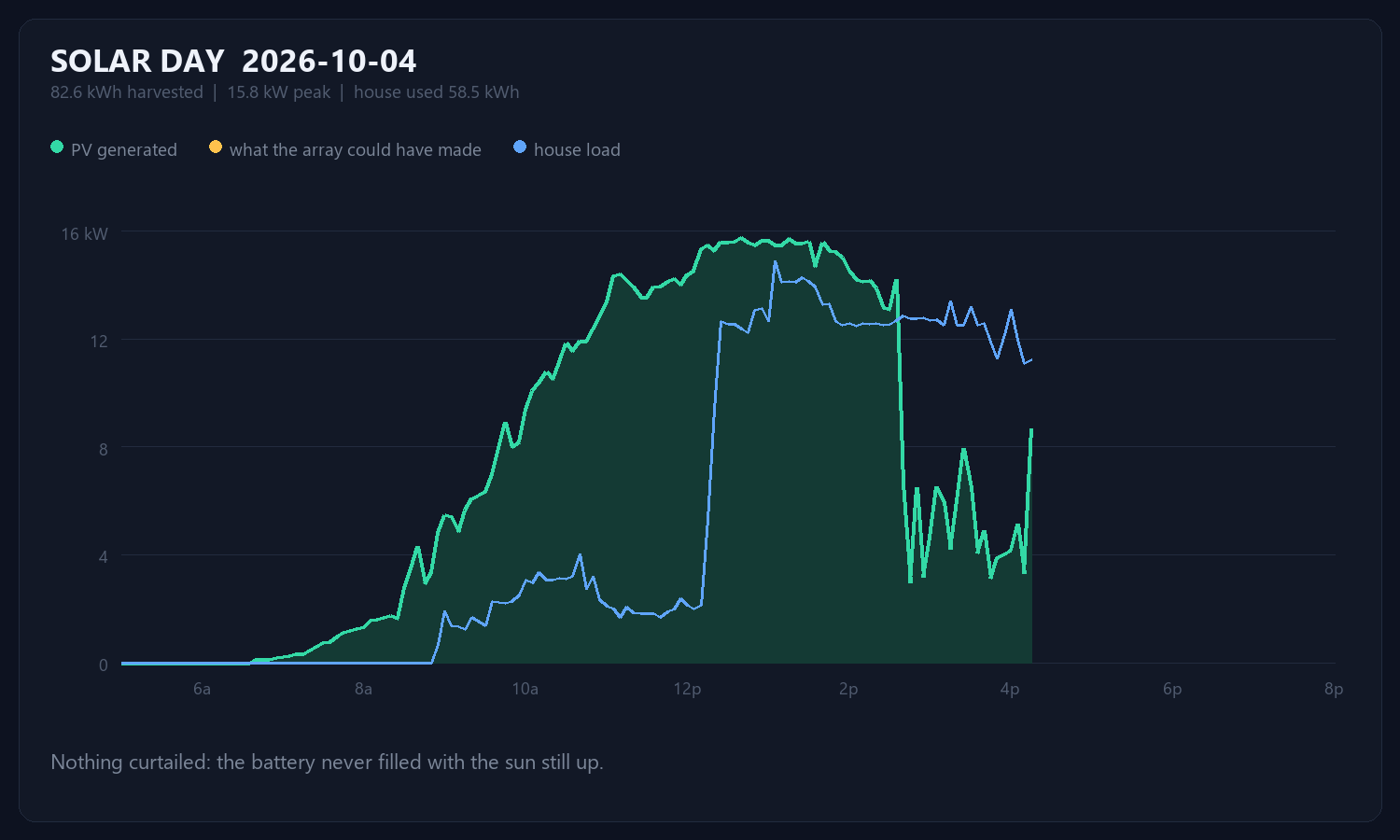Screen dimensions: 1400x840
Task: Click the '15.8 kW peak' stat
Action: coord(279,92)
